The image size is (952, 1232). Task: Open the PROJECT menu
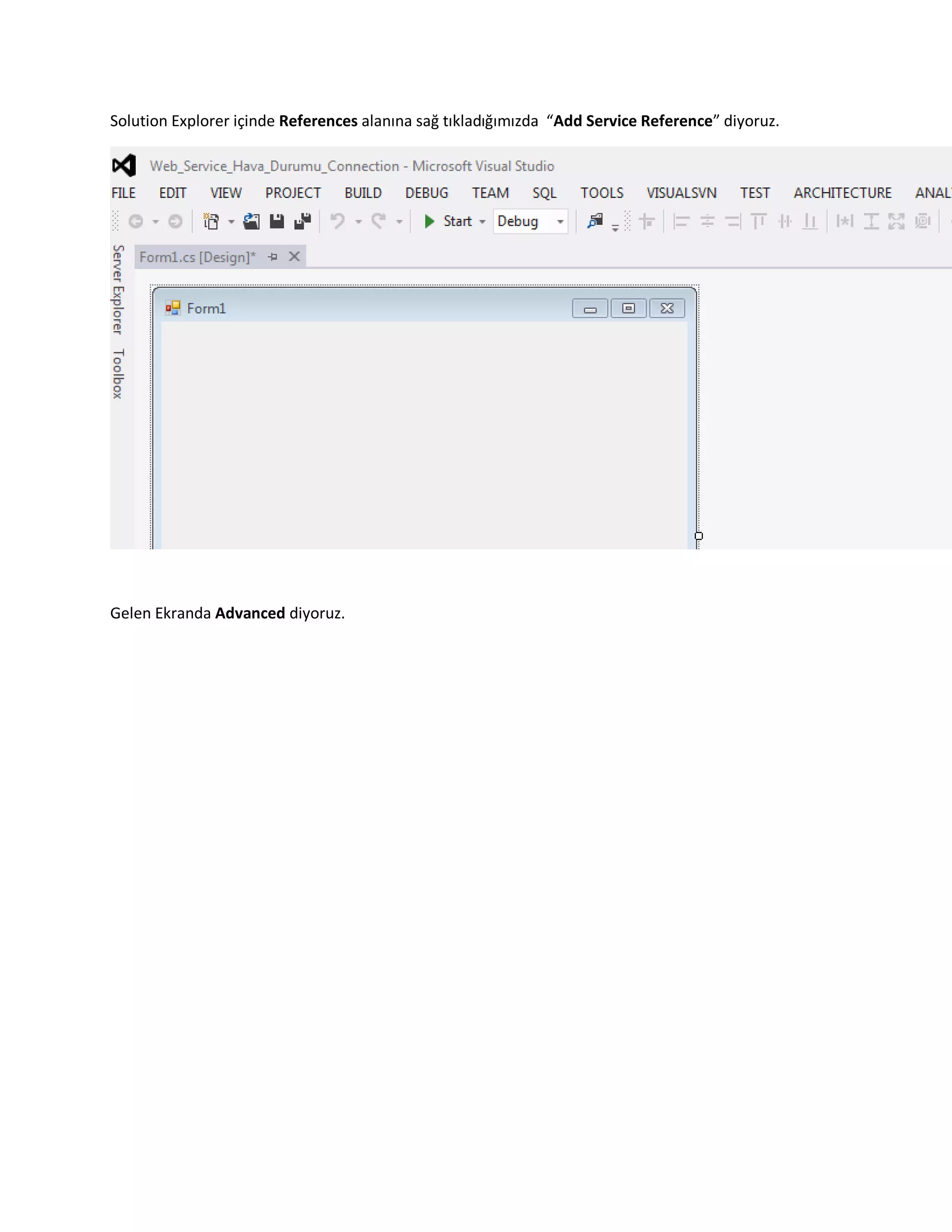click(x=293, y=193)
